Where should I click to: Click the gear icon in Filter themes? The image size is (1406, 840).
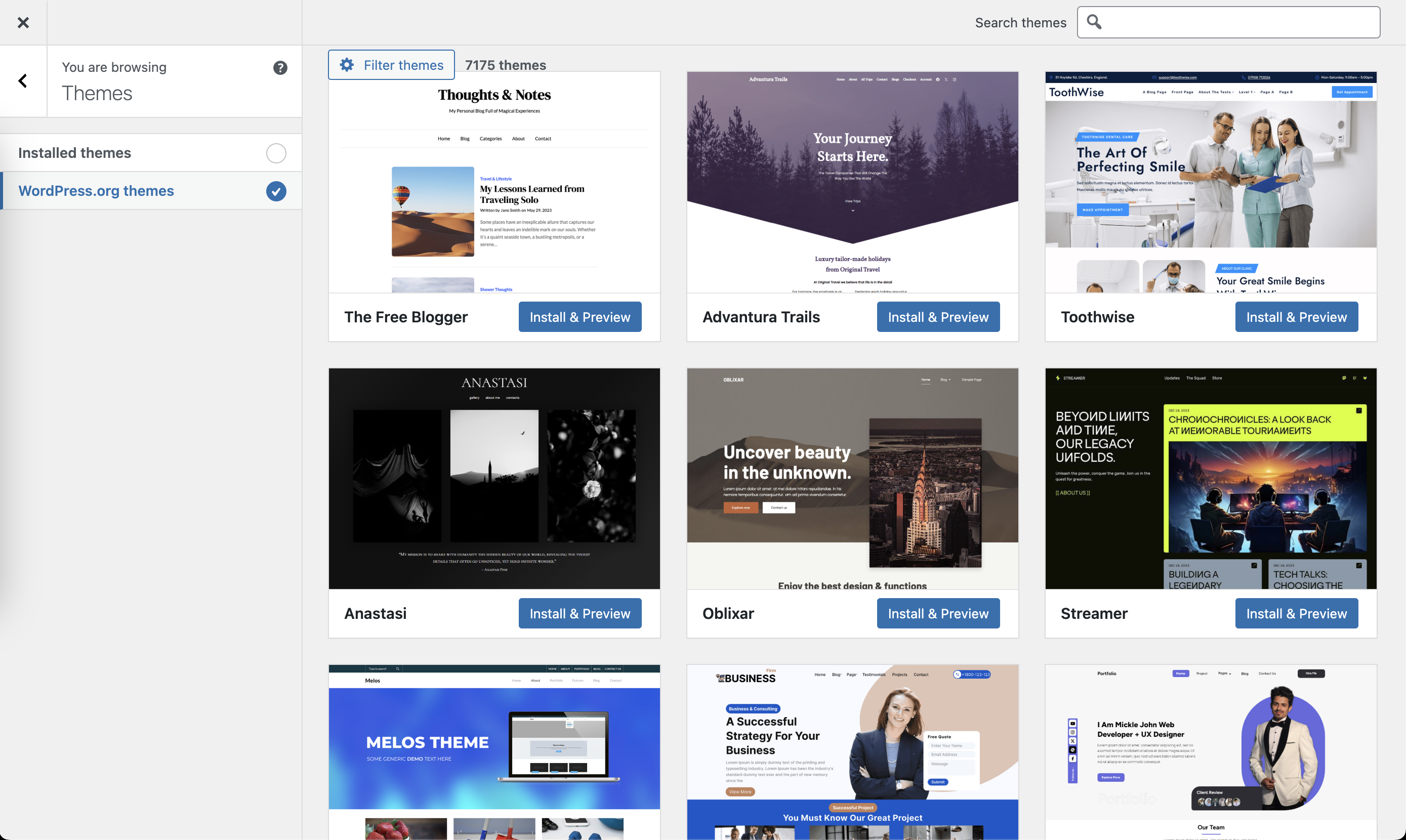click(x=347, y=65)
